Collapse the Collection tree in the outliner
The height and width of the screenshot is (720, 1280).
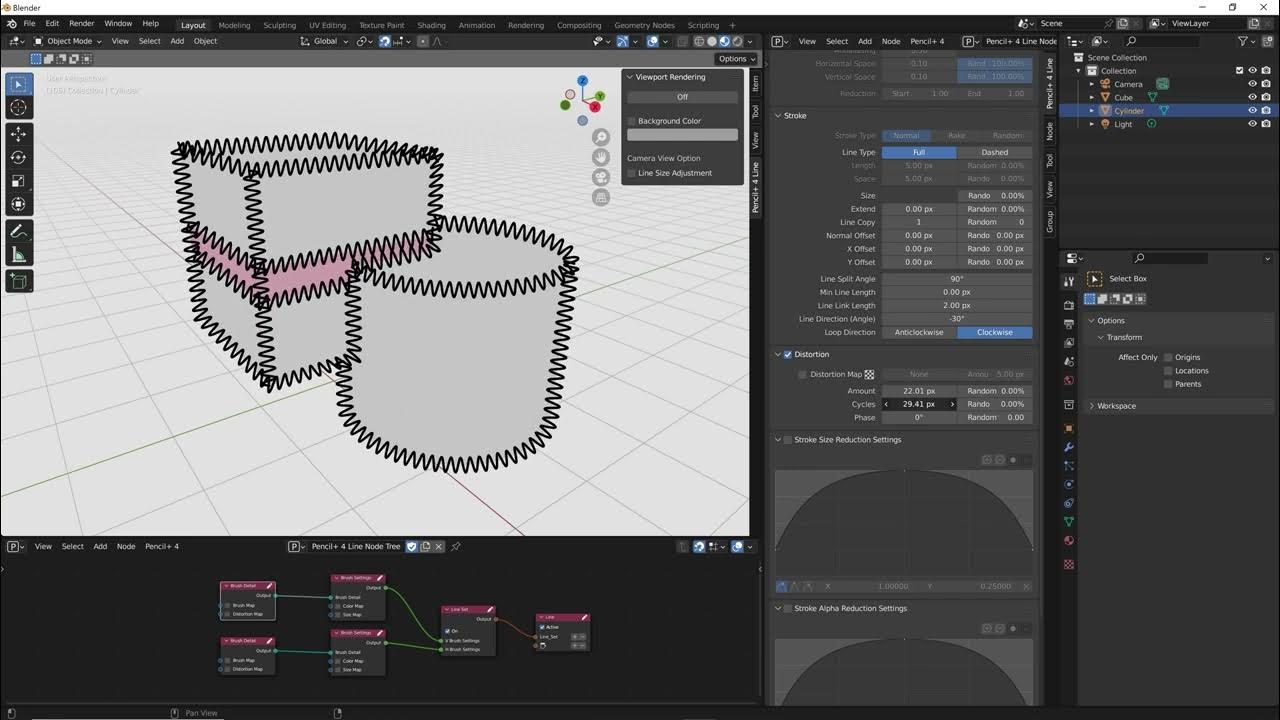coord(1079,71)
